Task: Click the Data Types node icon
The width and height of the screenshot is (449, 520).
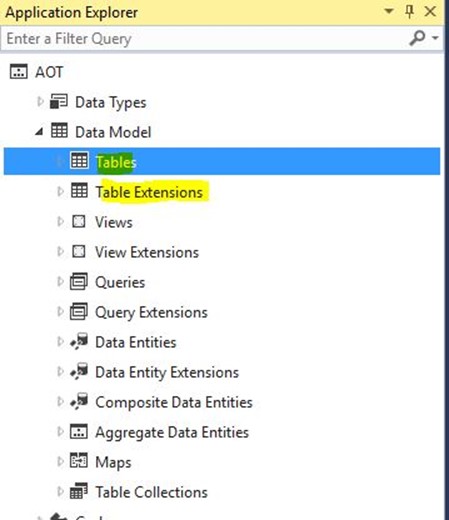Action: click(x=59, y=101)
